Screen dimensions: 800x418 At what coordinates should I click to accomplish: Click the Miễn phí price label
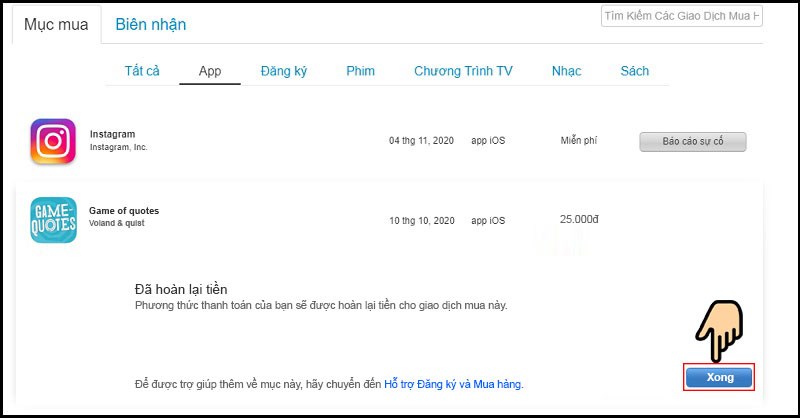point(579,140)
